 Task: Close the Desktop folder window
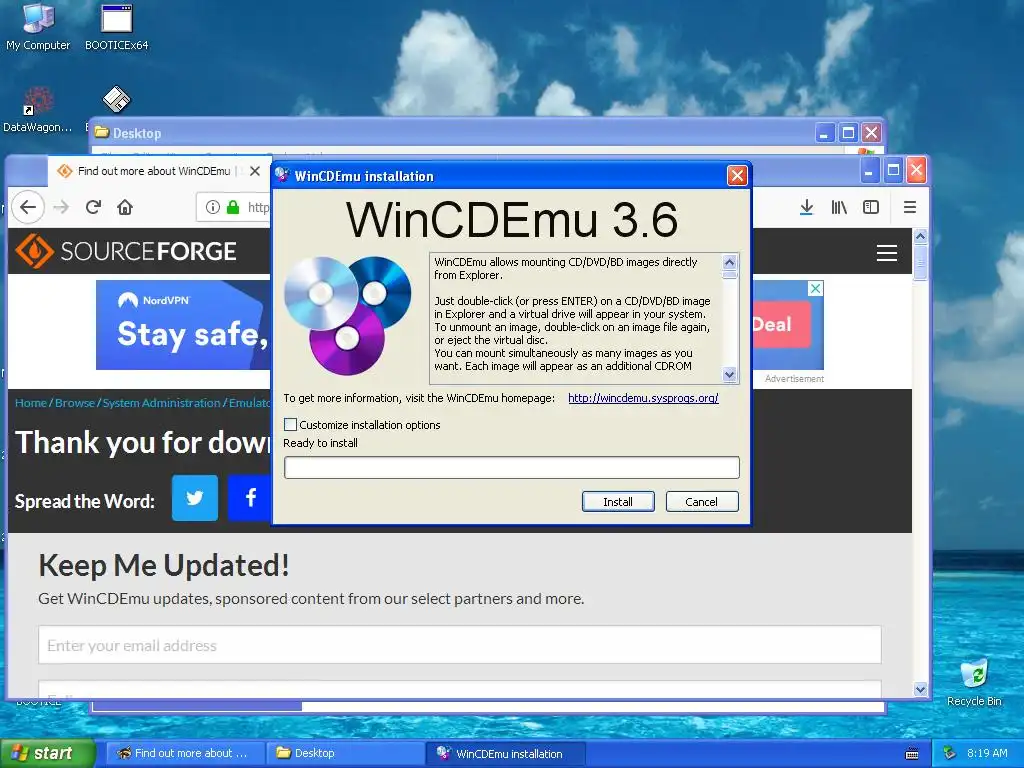point(871,133)
